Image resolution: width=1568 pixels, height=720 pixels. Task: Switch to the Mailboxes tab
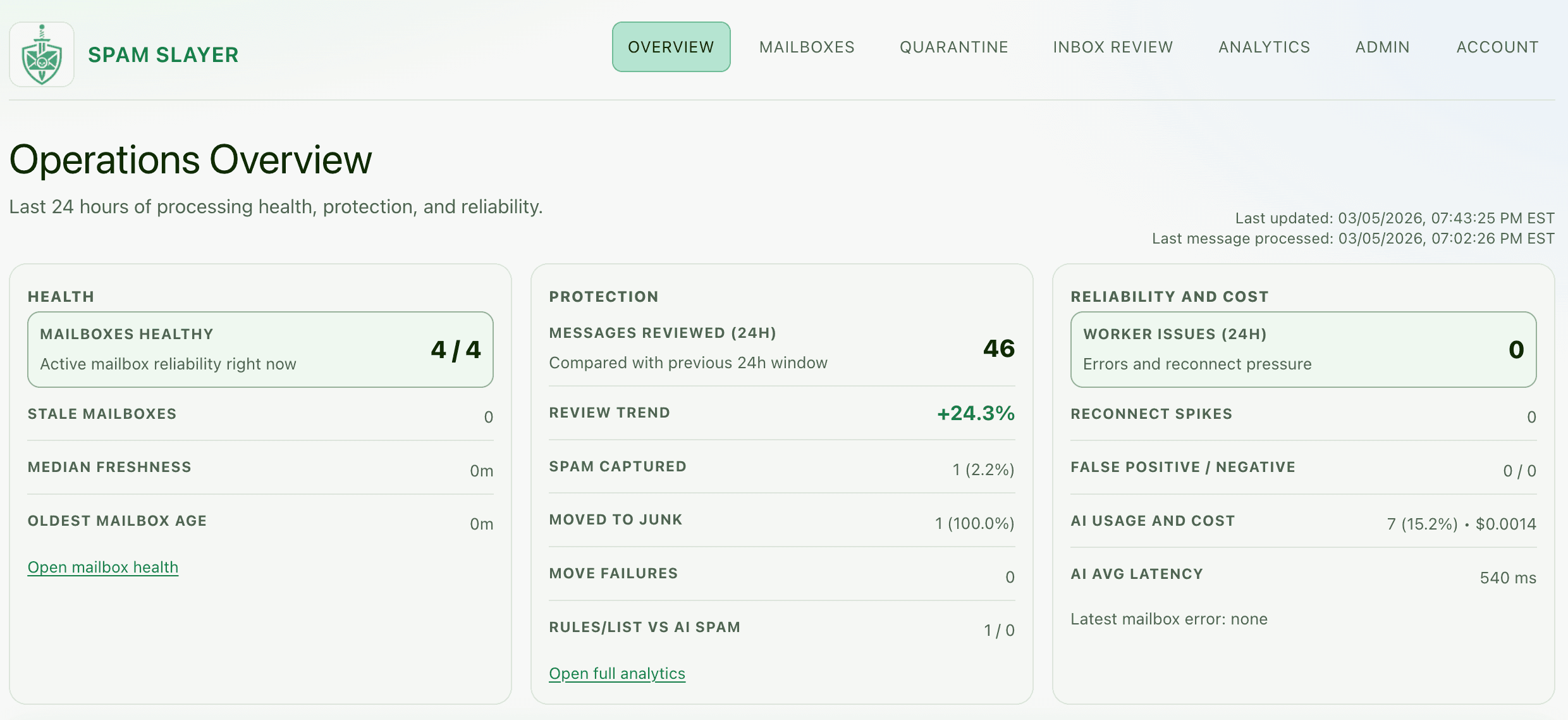pos(807,47)
